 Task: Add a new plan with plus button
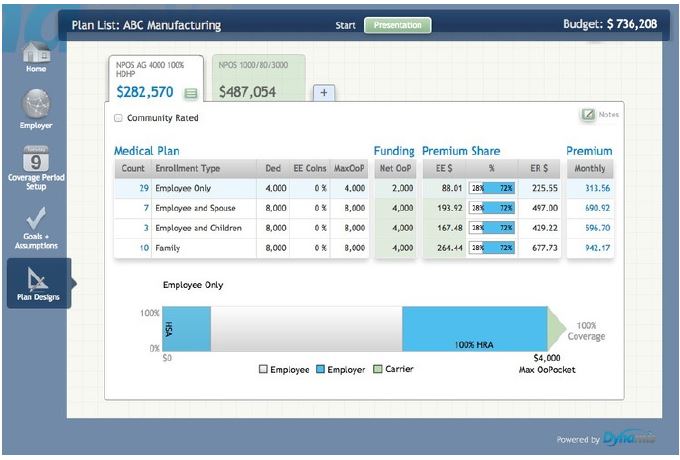point(324,93)
